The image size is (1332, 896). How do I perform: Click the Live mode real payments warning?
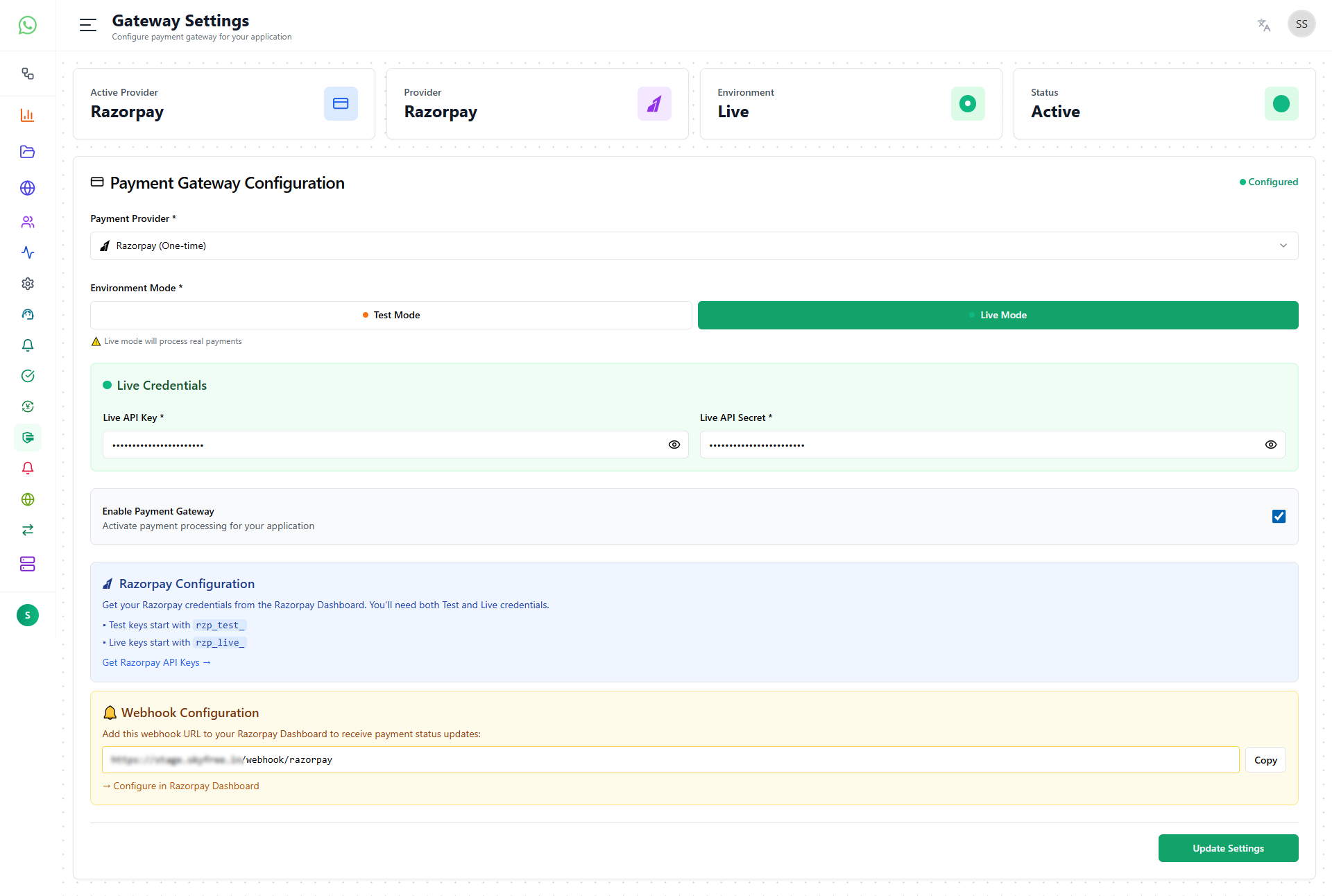point(166,341)
